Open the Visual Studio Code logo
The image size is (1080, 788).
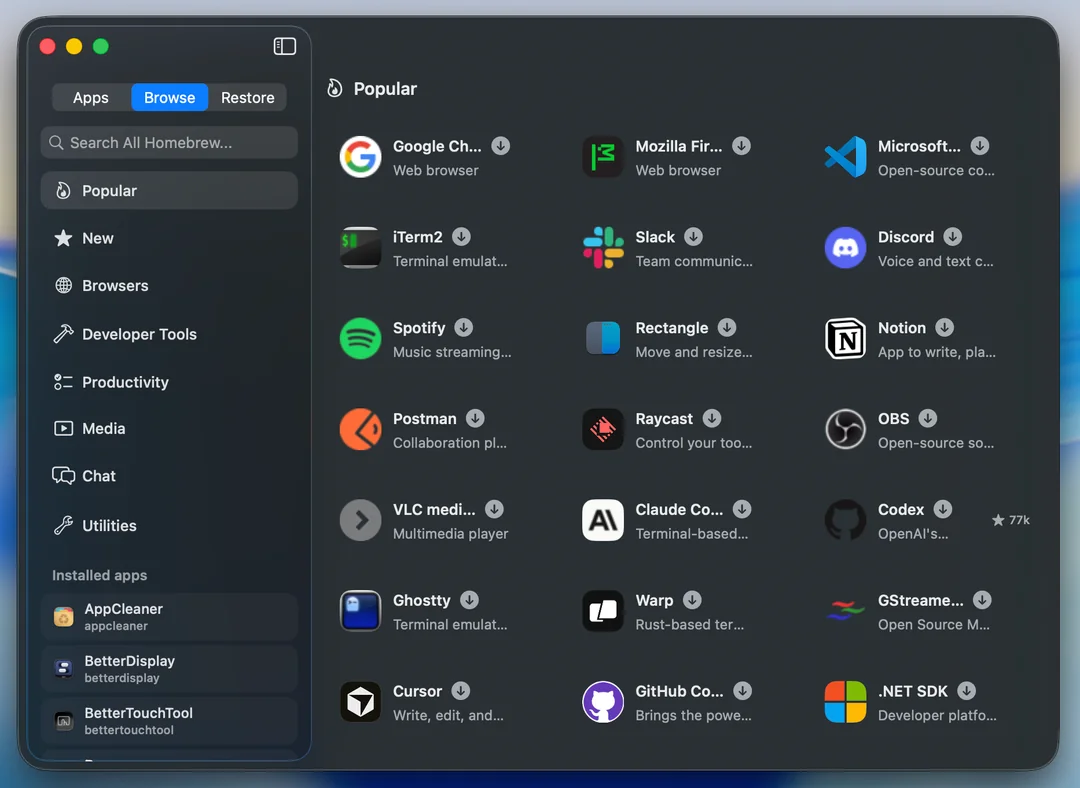coord(845,157)
